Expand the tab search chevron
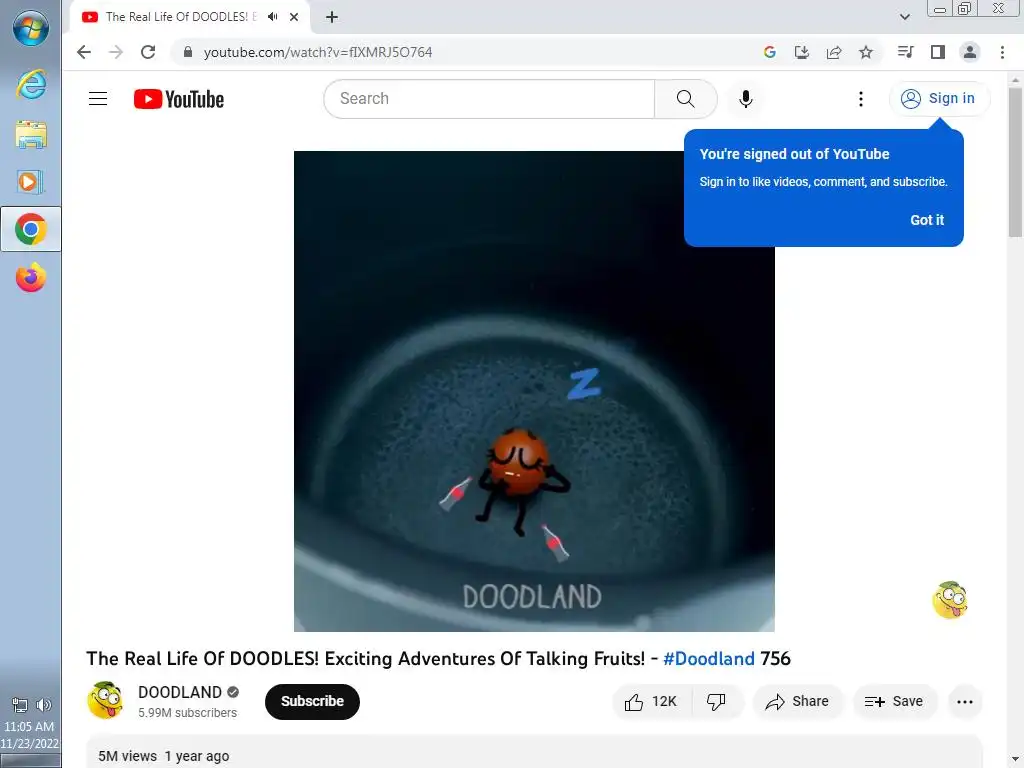 (904, 17)
